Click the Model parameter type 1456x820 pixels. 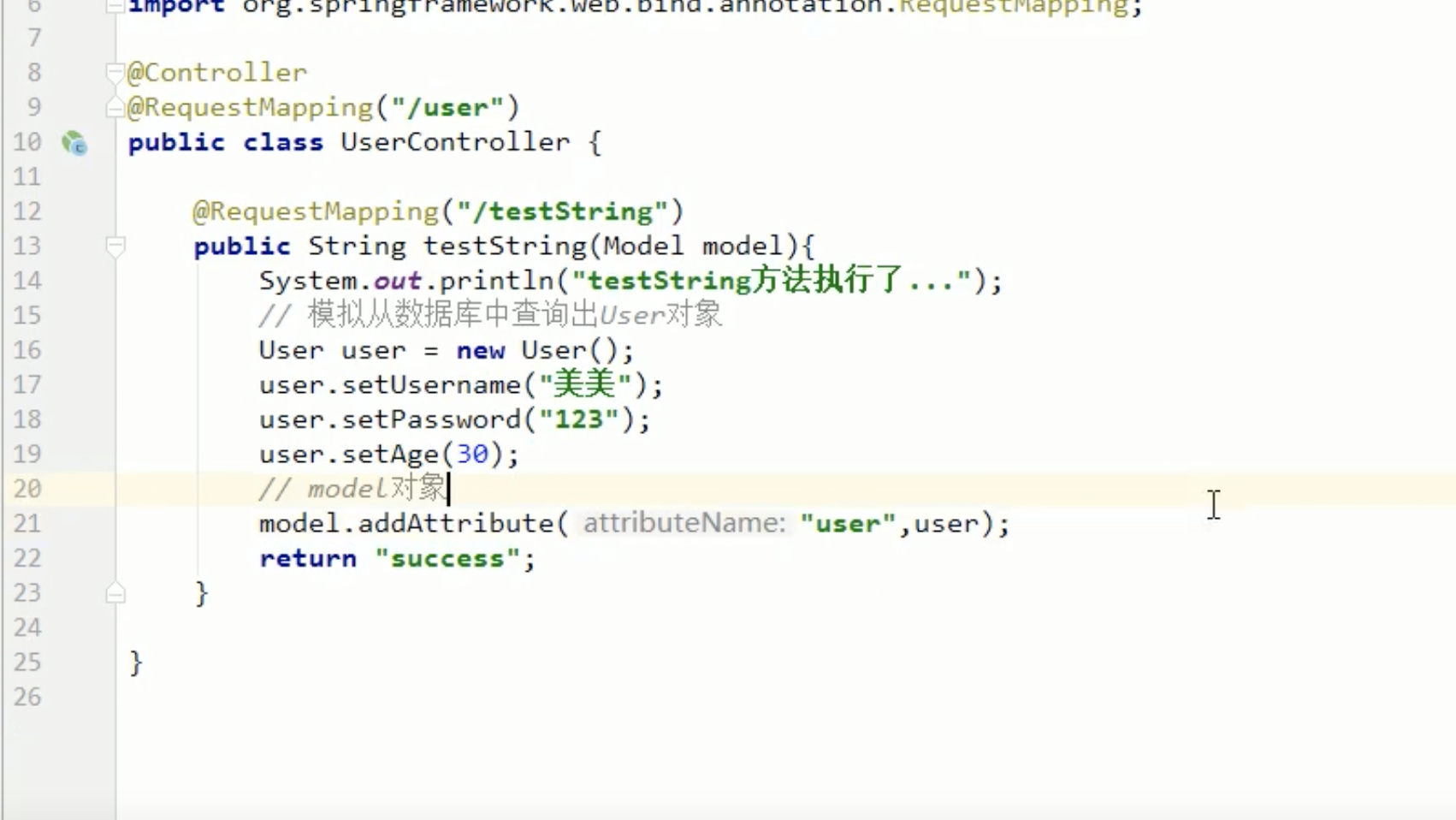coord(643,247)
